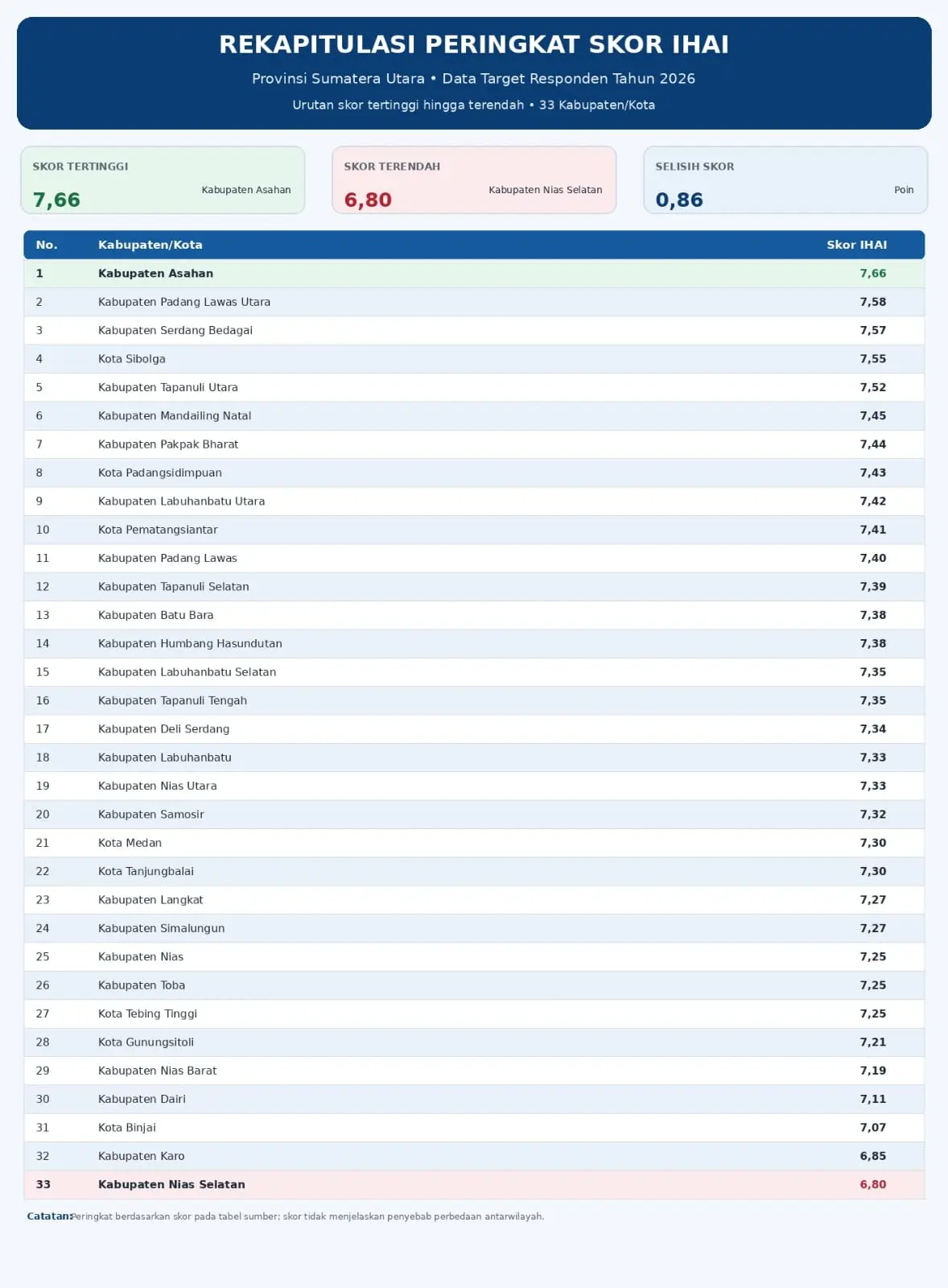Select the "Kabupaten Serdang Bedagai" row name
The image size is (948, 1288).
click(175, 330)
